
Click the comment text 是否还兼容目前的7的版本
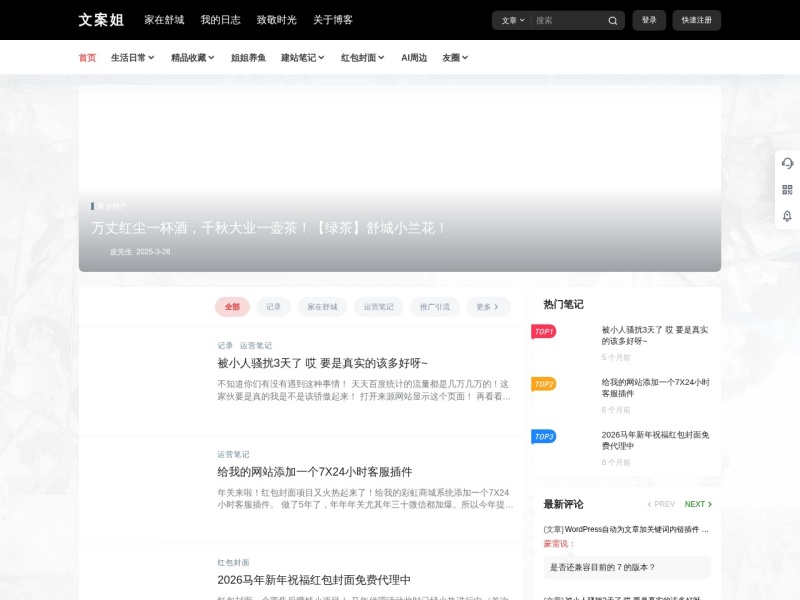(x=602, y=567)
